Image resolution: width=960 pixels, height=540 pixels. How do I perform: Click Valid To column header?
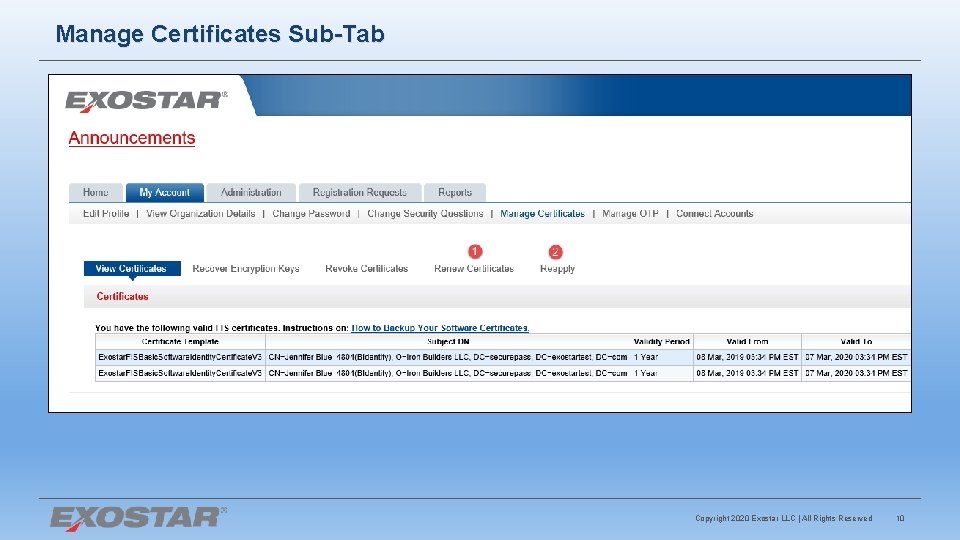[x=856, y=342]
